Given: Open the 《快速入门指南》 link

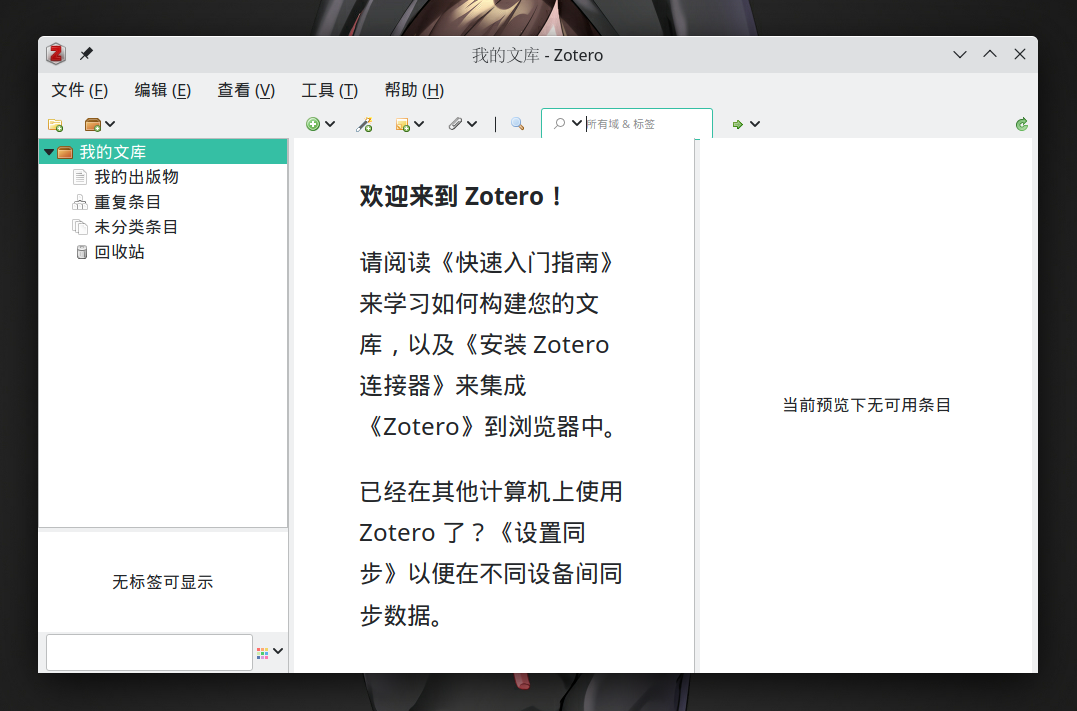Looking at the screenshot, I should click(x=527, y=262).
